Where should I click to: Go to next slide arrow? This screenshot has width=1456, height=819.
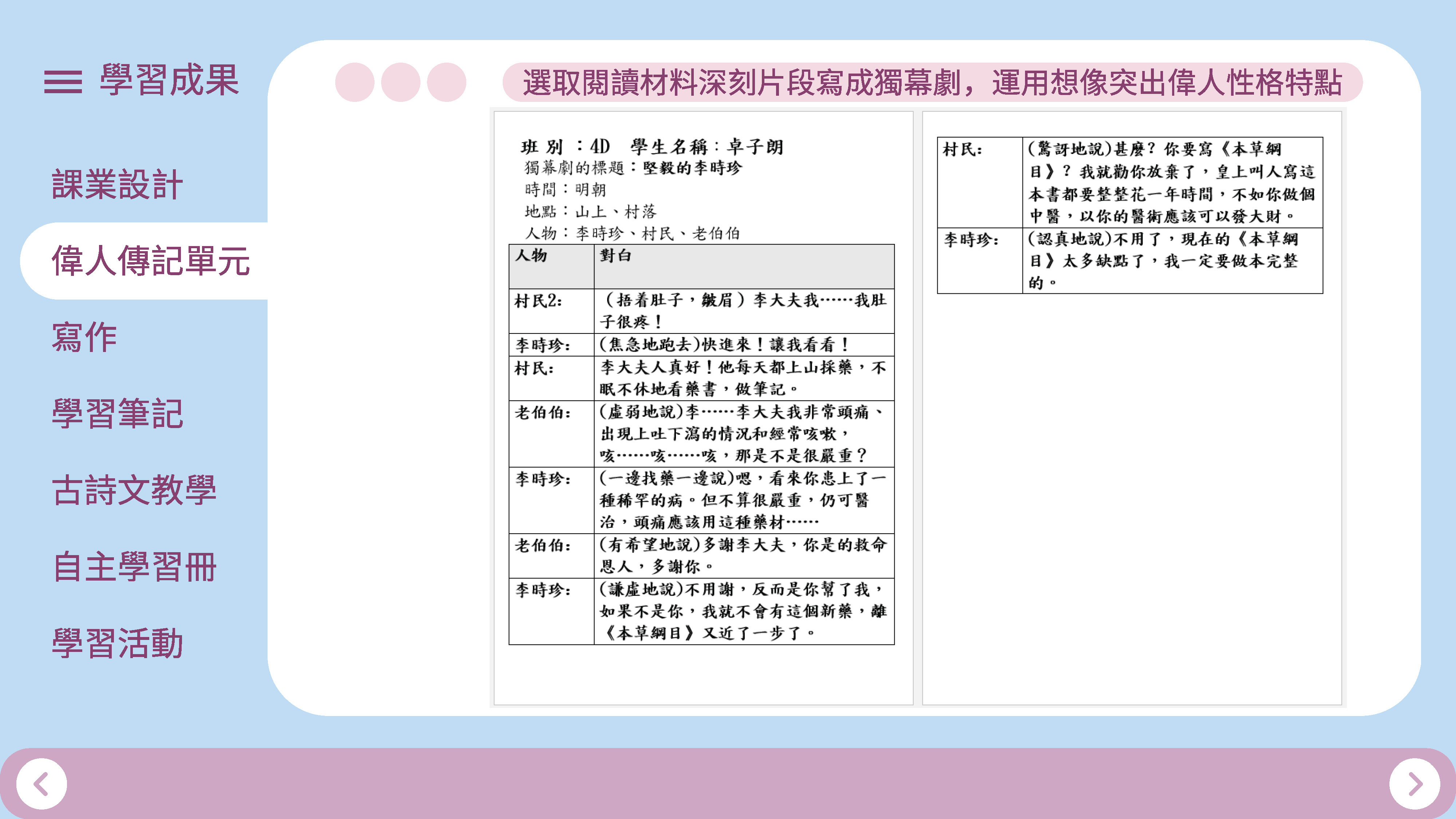(x=1414, y=783)
